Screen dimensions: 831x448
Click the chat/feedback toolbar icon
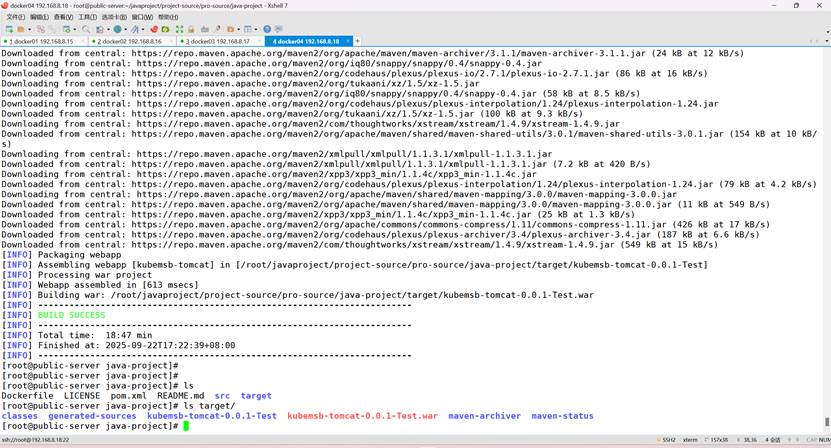278,29
